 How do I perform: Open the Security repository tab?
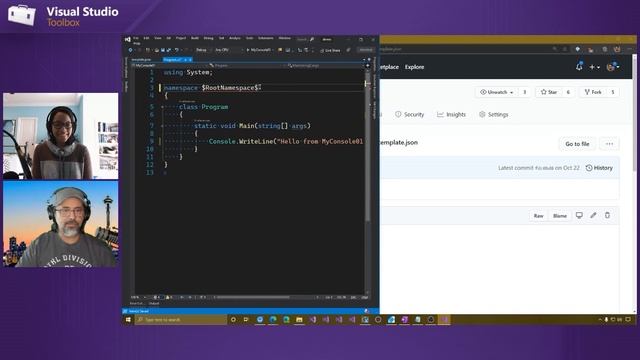(x=409, y=115)
